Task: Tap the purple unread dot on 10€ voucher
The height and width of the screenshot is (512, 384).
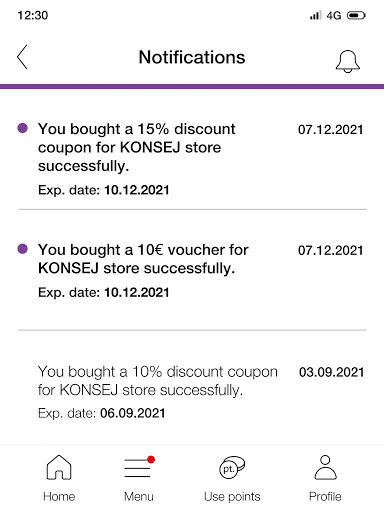Action: 23,249
